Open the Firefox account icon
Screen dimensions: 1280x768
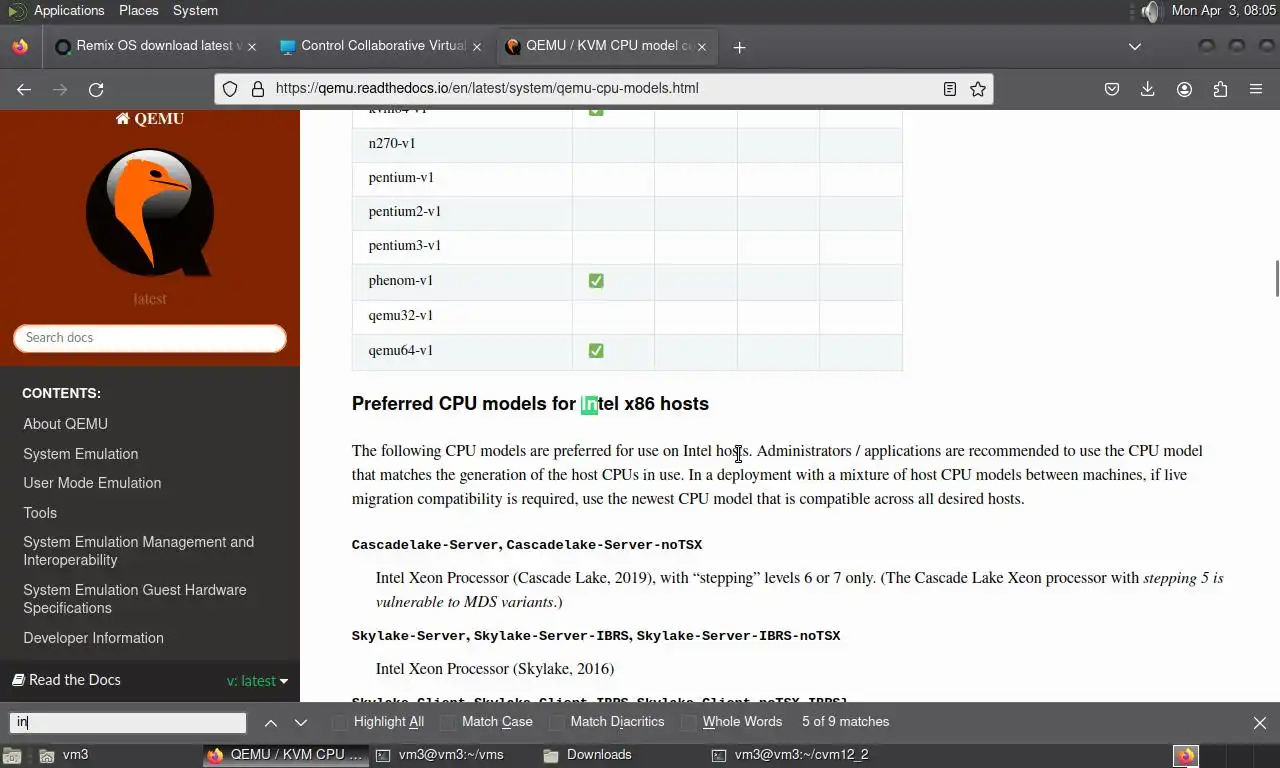[x=1184, y=89]
